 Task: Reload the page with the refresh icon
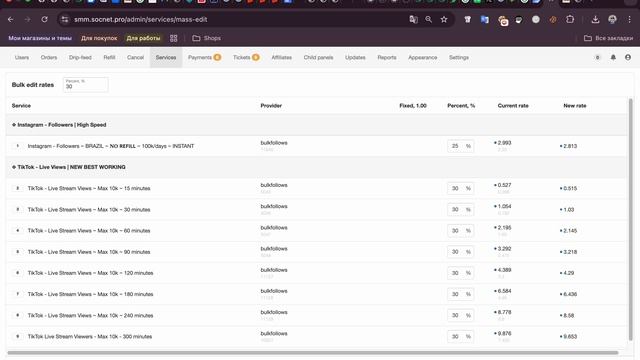(x=44, y=19)
